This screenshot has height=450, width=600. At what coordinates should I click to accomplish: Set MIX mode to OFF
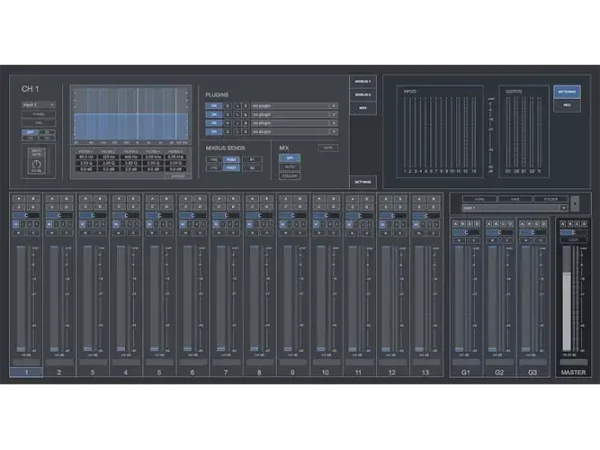coord(290,158)
